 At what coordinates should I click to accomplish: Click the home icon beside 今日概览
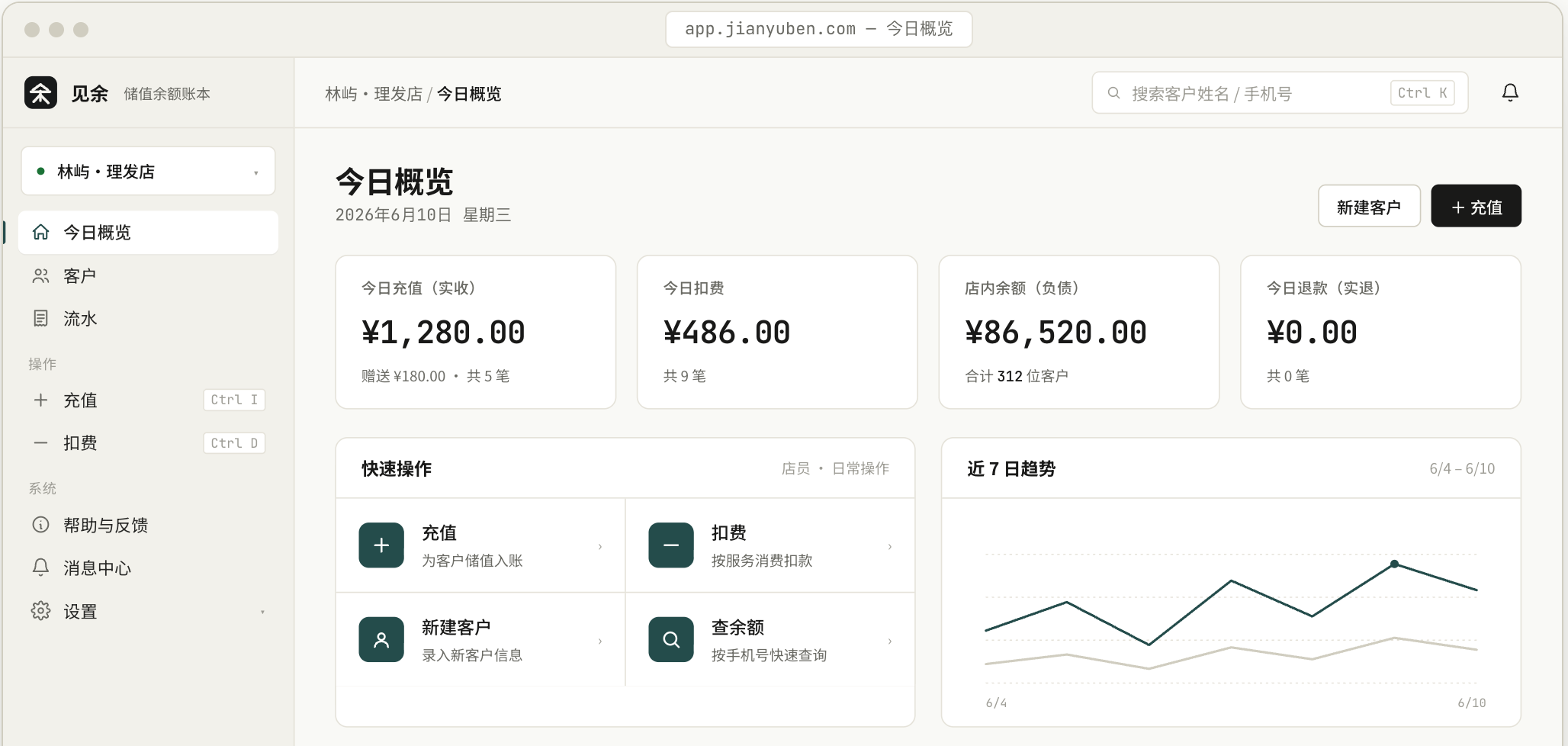coord(40,232)
